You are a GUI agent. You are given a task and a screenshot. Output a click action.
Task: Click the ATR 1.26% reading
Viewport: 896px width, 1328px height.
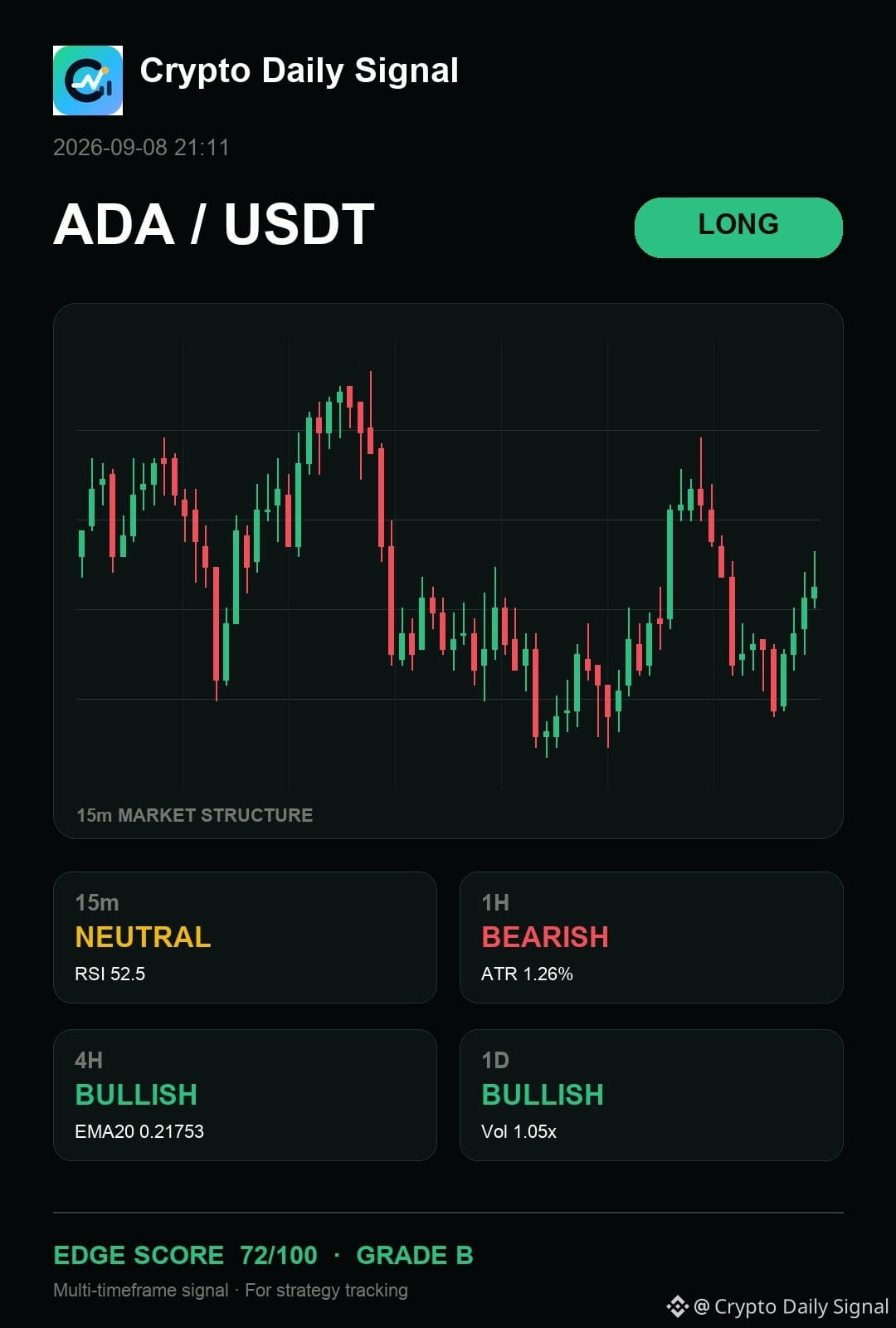pos(527,974)
